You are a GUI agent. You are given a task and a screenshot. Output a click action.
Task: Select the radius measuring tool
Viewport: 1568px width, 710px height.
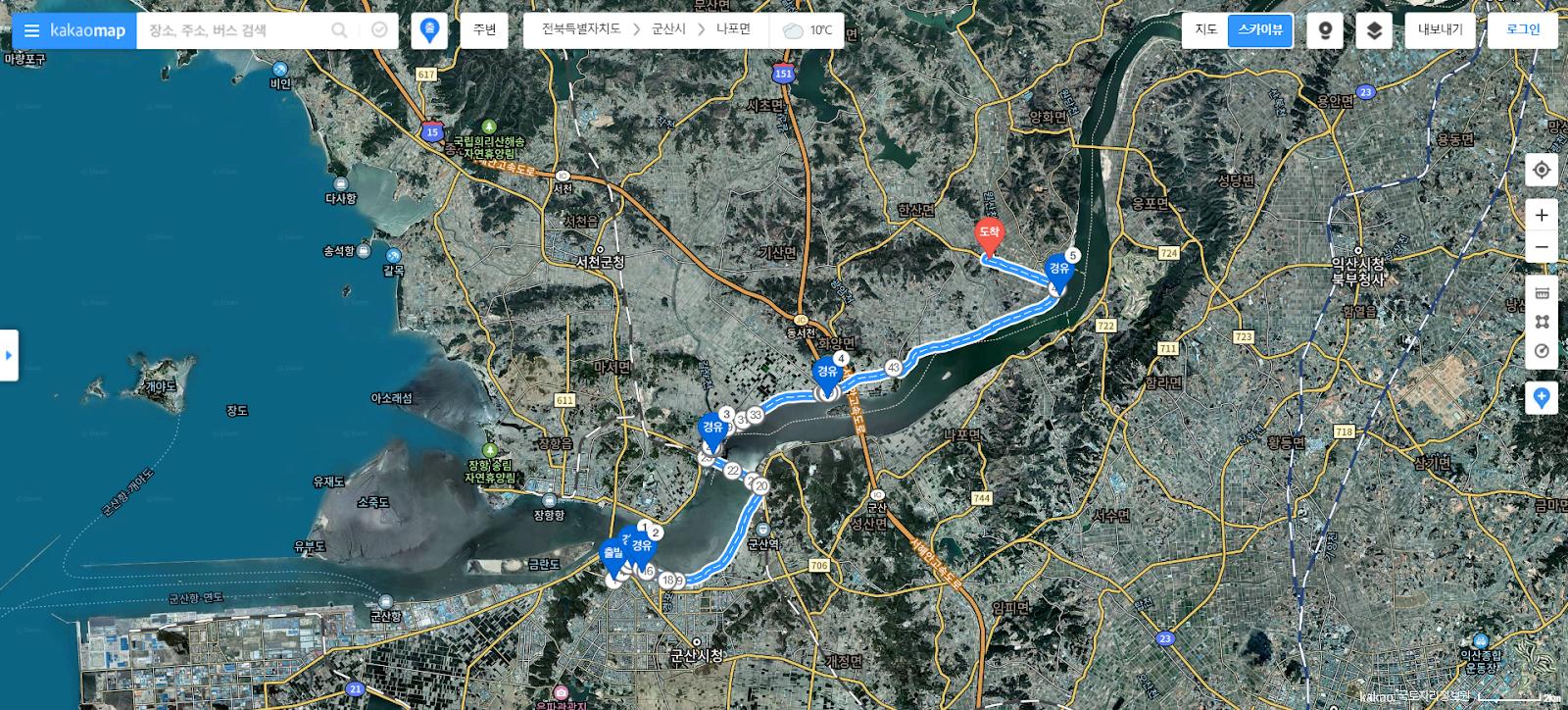click(x=1542, y=351)
